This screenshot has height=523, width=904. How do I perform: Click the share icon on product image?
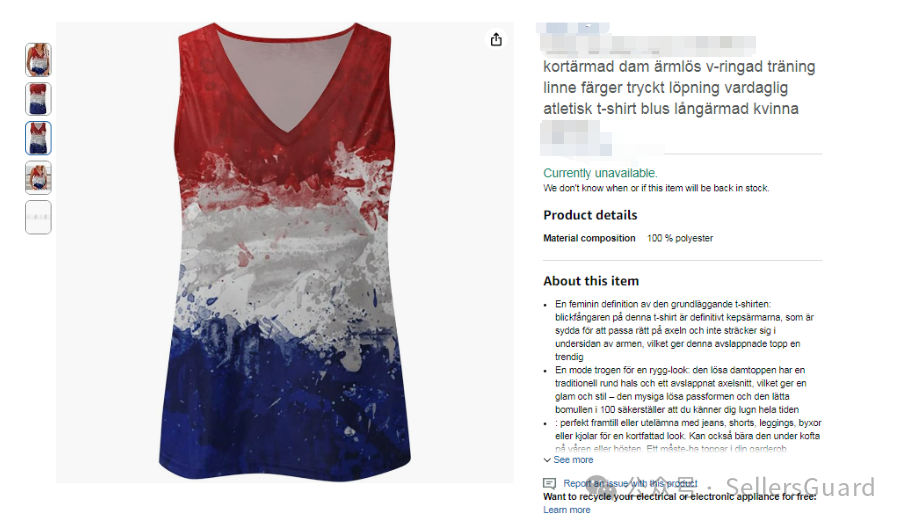(496, 40)
